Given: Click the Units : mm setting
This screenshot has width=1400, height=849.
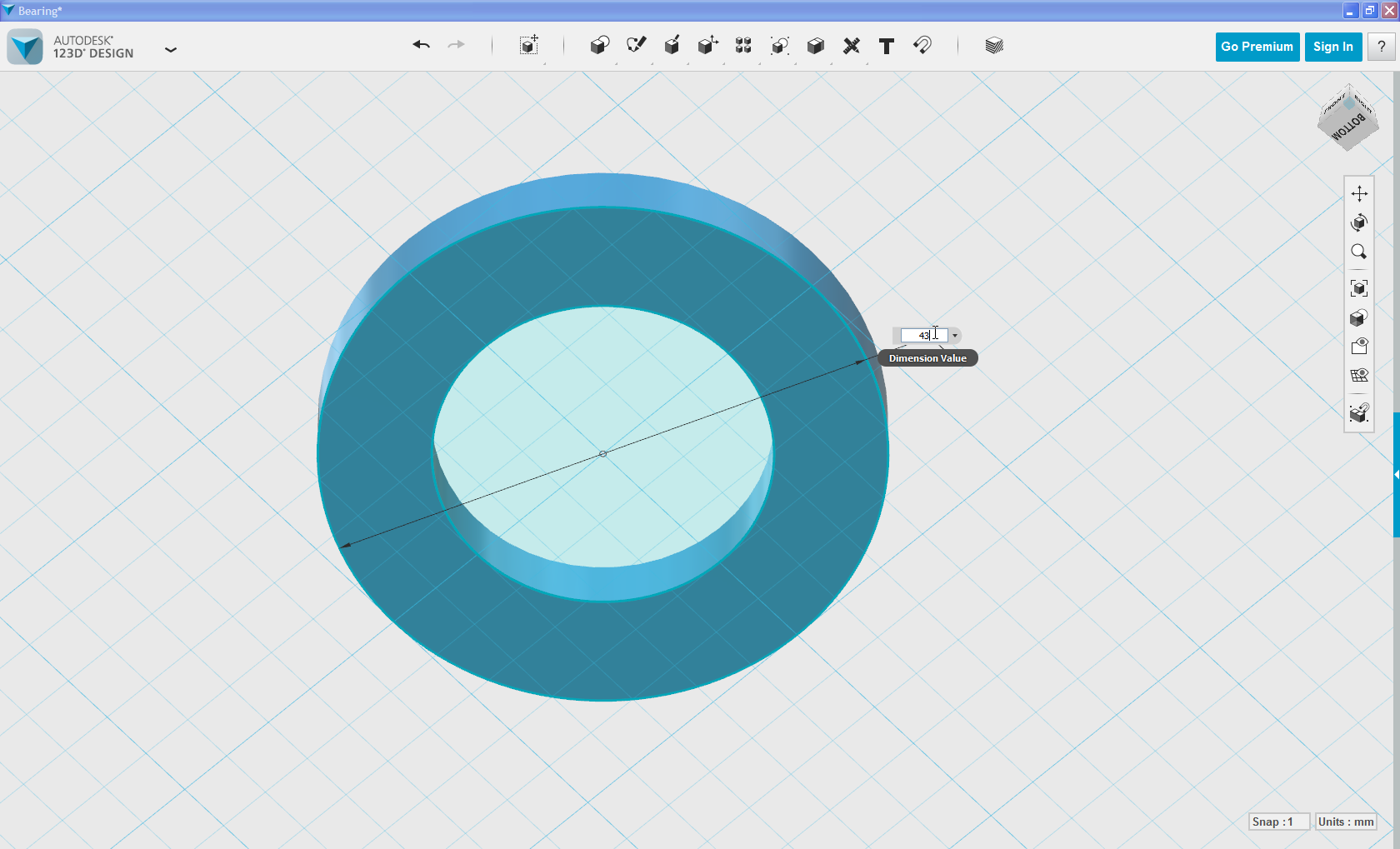Looking at the screenshot, I should click(x=1346, y=822).
